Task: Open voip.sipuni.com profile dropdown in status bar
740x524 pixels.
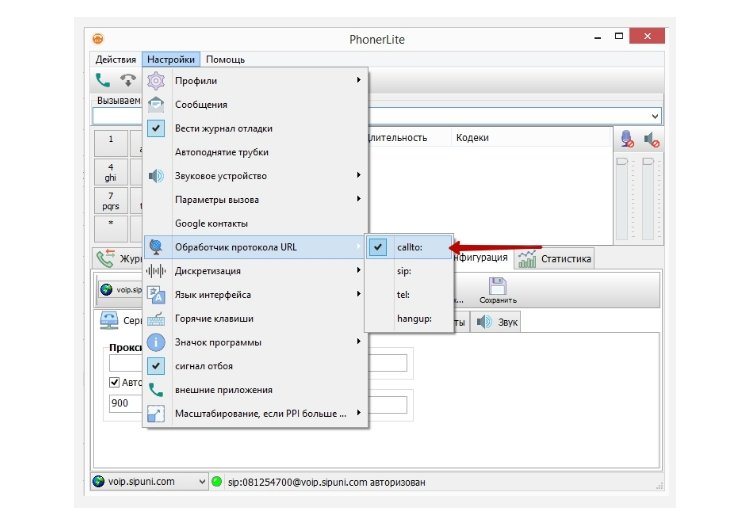Action: click(x=149, y=482)
